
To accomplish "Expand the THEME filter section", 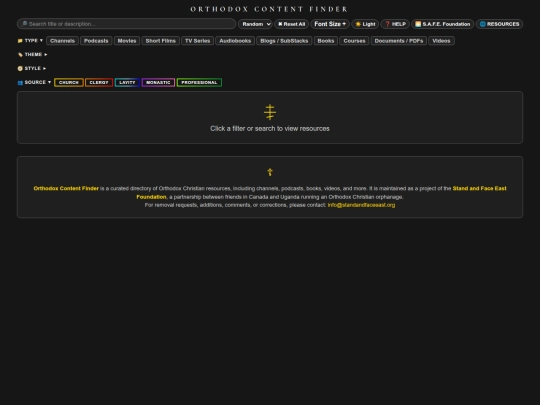I will 32,54.
